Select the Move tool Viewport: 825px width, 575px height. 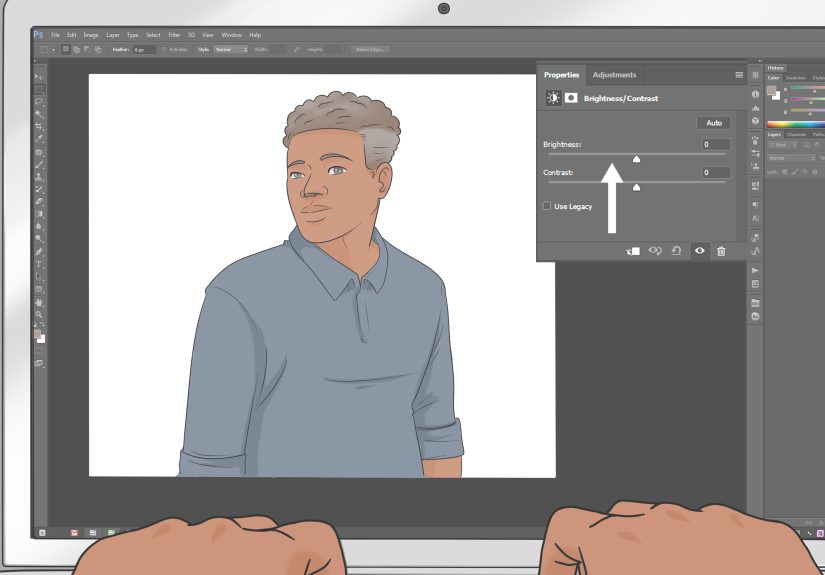coord(39,77)
